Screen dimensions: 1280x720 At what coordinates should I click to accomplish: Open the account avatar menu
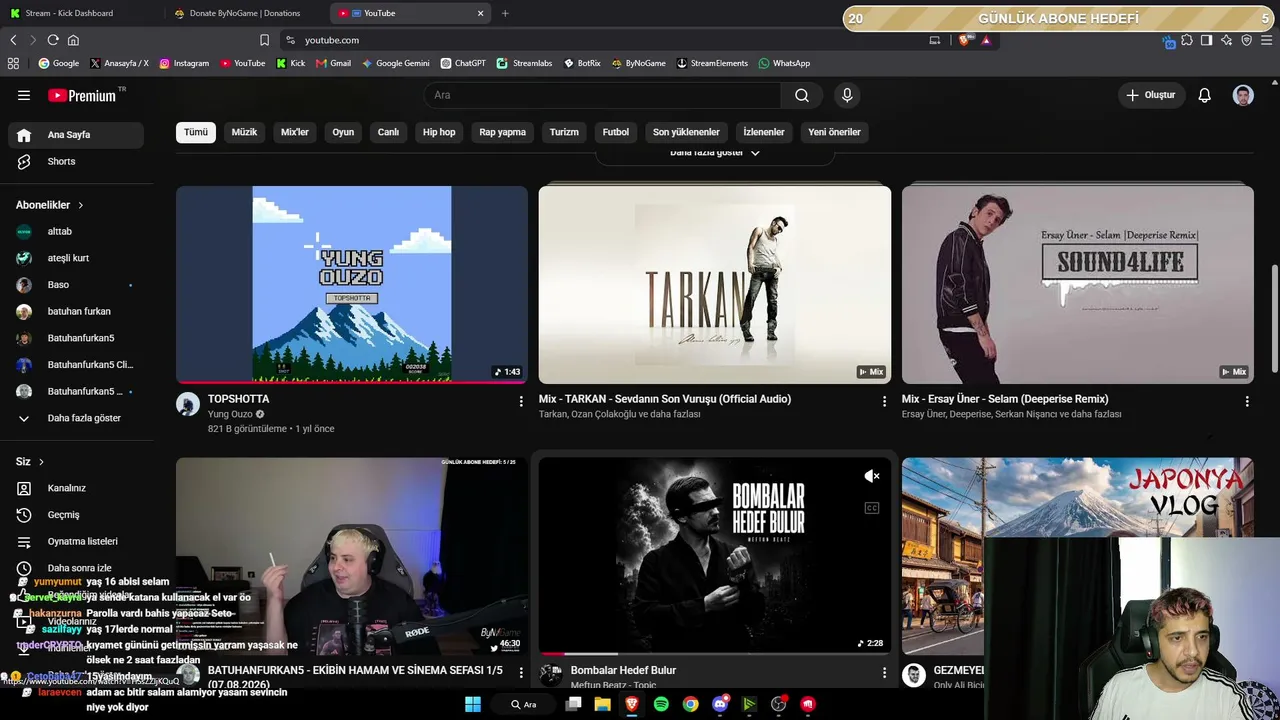1243,95
